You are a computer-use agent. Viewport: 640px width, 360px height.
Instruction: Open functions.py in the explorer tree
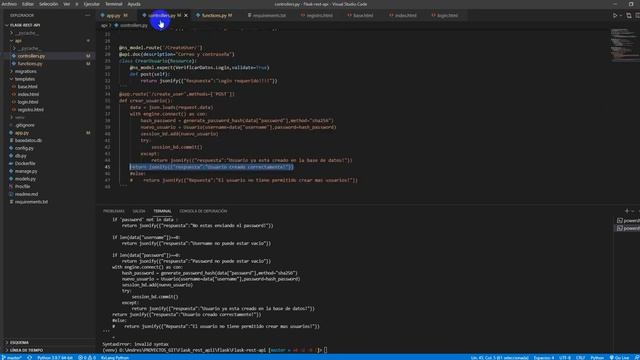click(x=30, y=64)
